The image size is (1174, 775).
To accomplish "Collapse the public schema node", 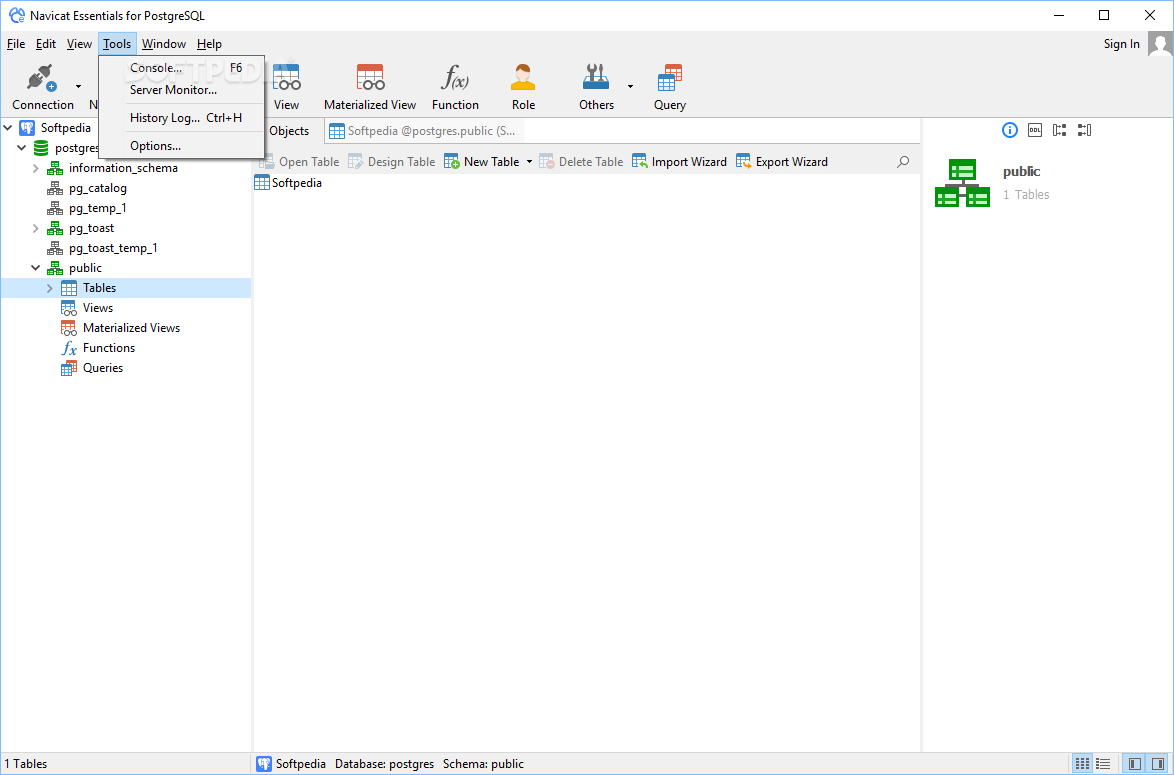I will [36, 268].
